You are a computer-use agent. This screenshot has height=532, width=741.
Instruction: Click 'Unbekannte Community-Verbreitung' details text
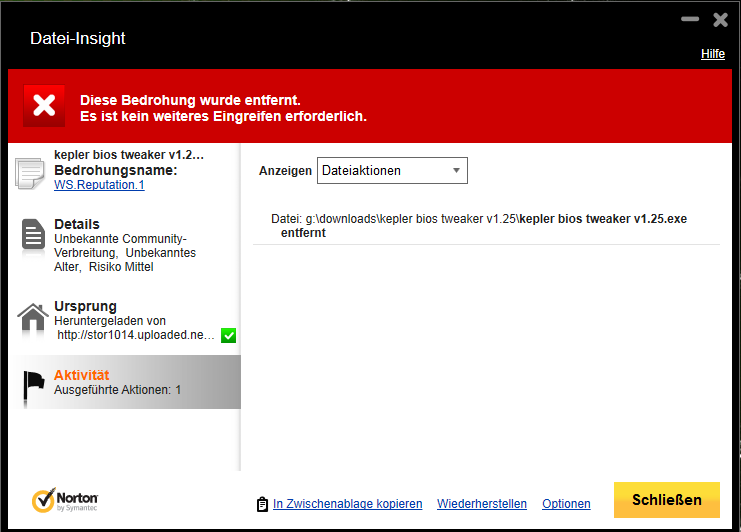coord(121,246)
